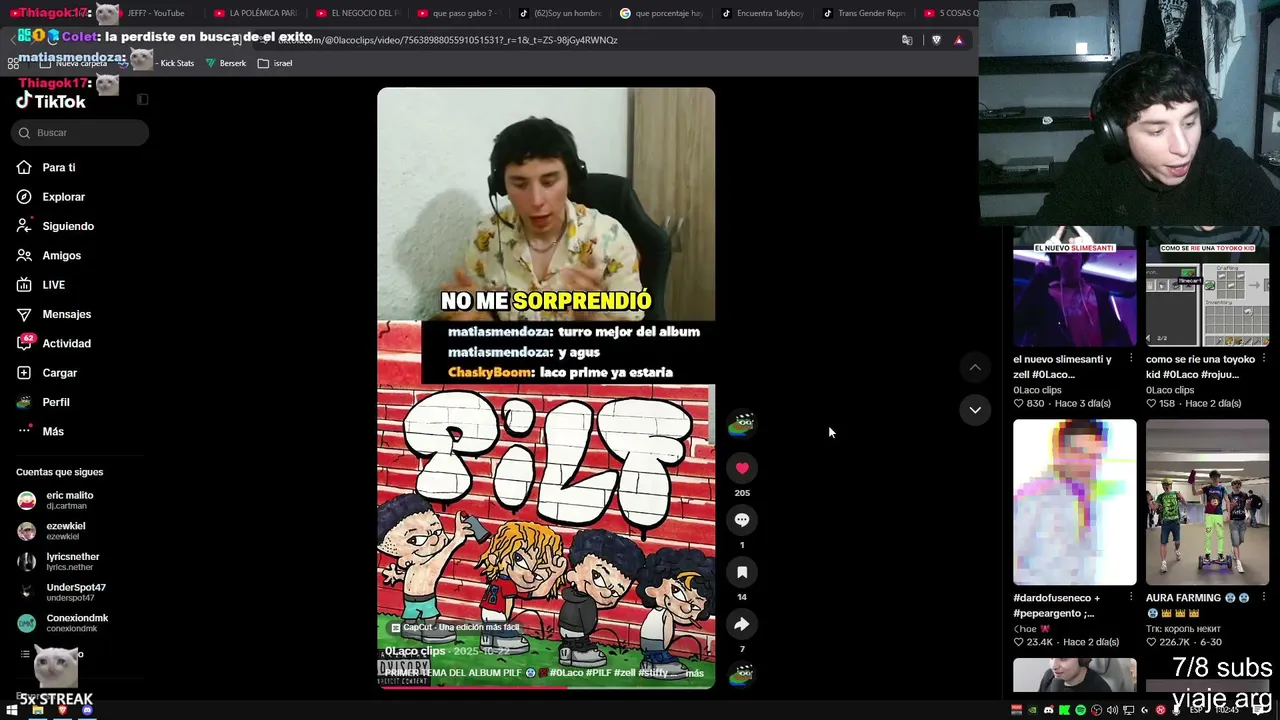Open the spinning sound disc icon
This screenshot has width=1280, height=720.
point(741,675)
